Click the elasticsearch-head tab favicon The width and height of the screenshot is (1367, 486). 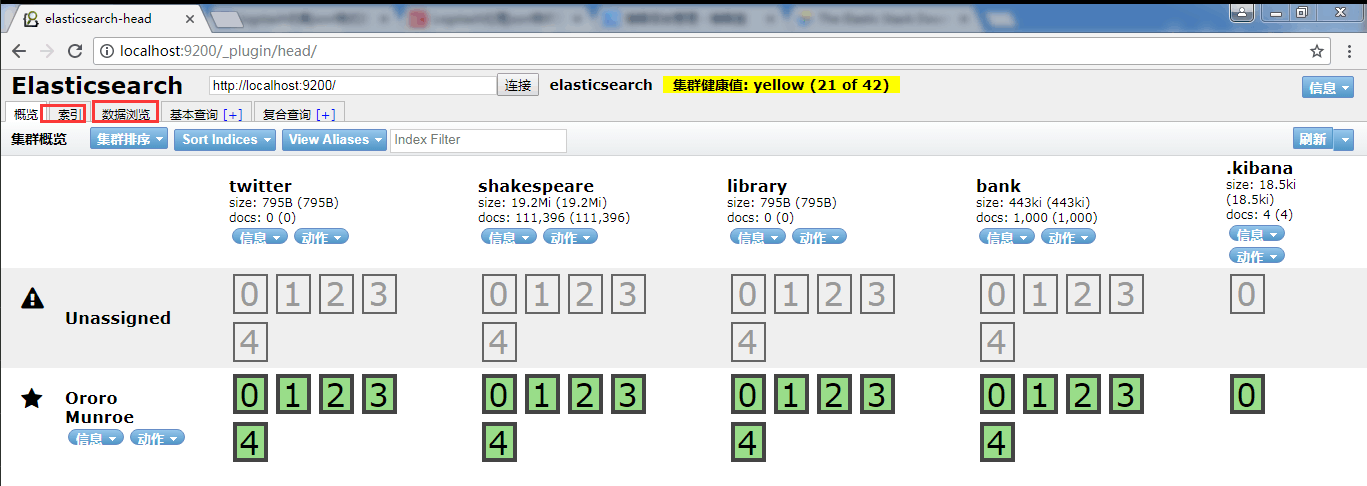point(31,18)
